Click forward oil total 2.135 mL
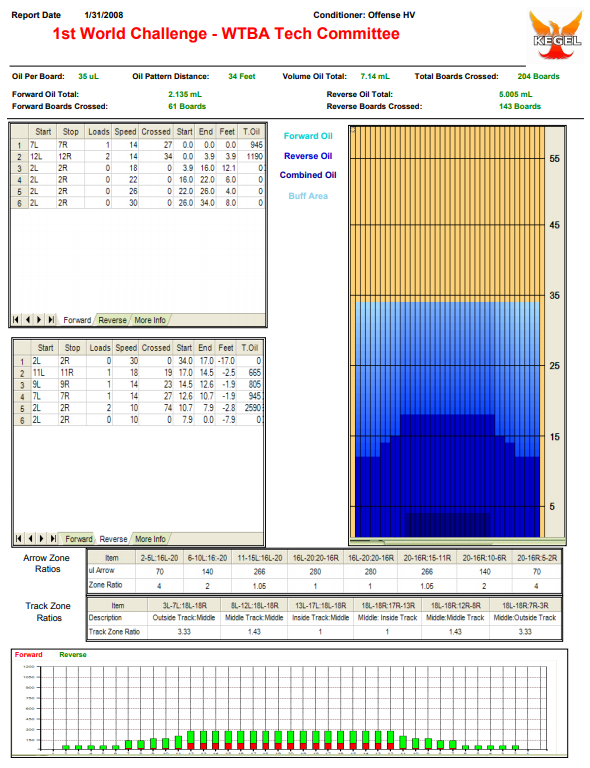The height and width of the screenshot is (768, 590). click(185, 94)
